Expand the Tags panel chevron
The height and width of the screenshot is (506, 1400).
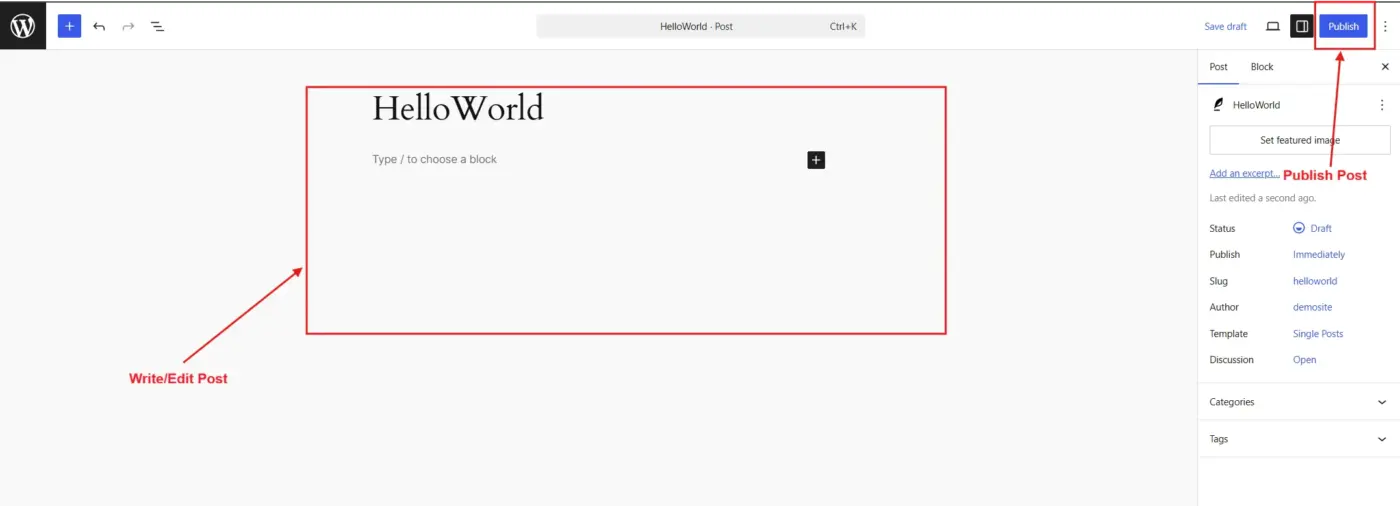[1382, 439]
